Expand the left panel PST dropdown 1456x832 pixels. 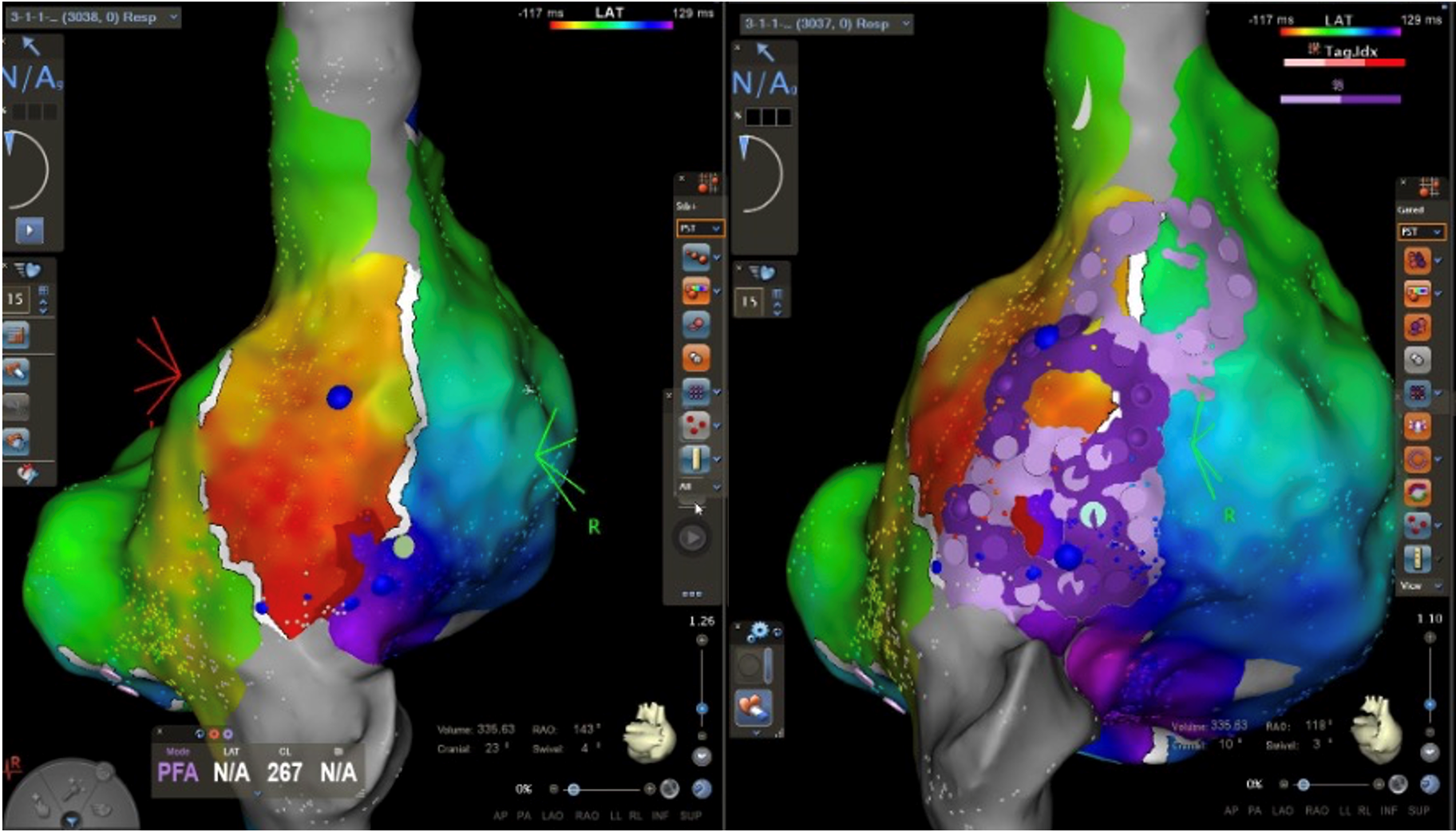point(700,228)
